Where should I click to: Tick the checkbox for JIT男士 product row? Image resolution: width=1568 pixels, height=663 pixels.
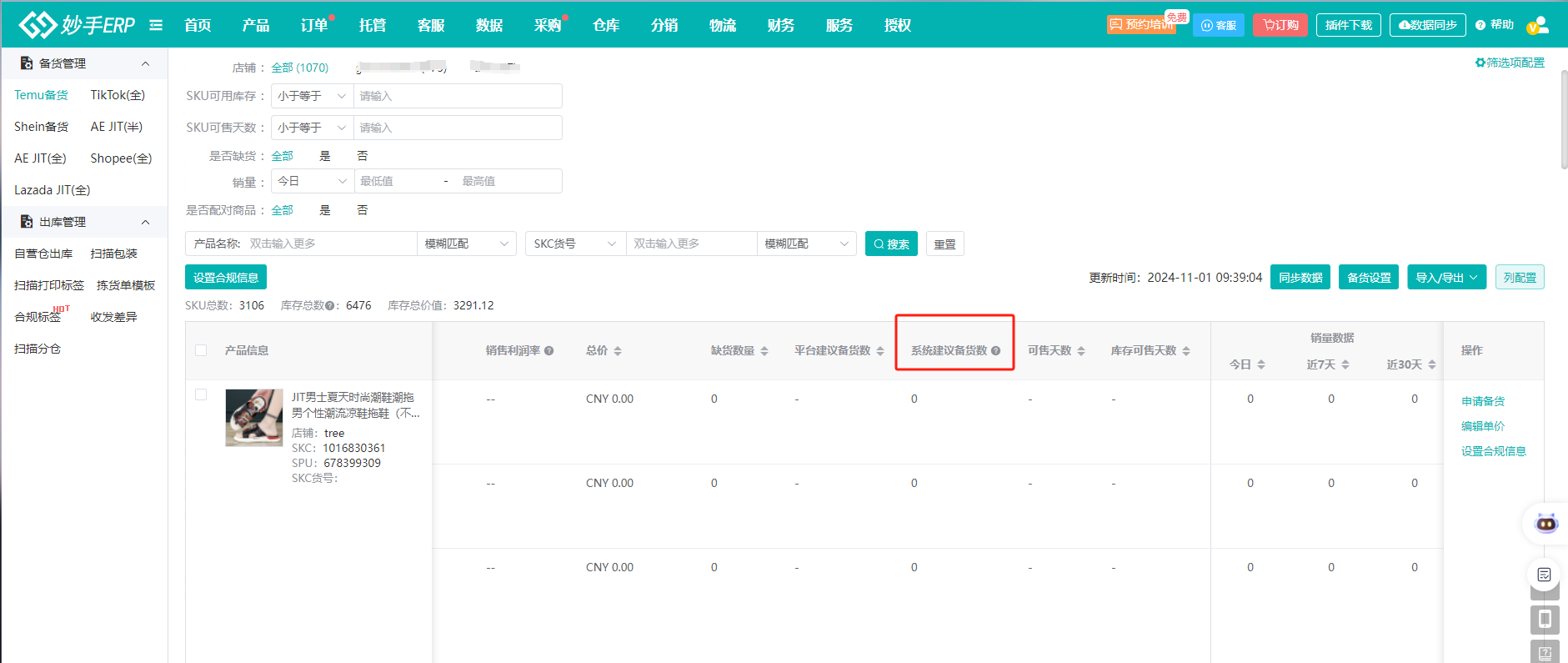point(201,394)
